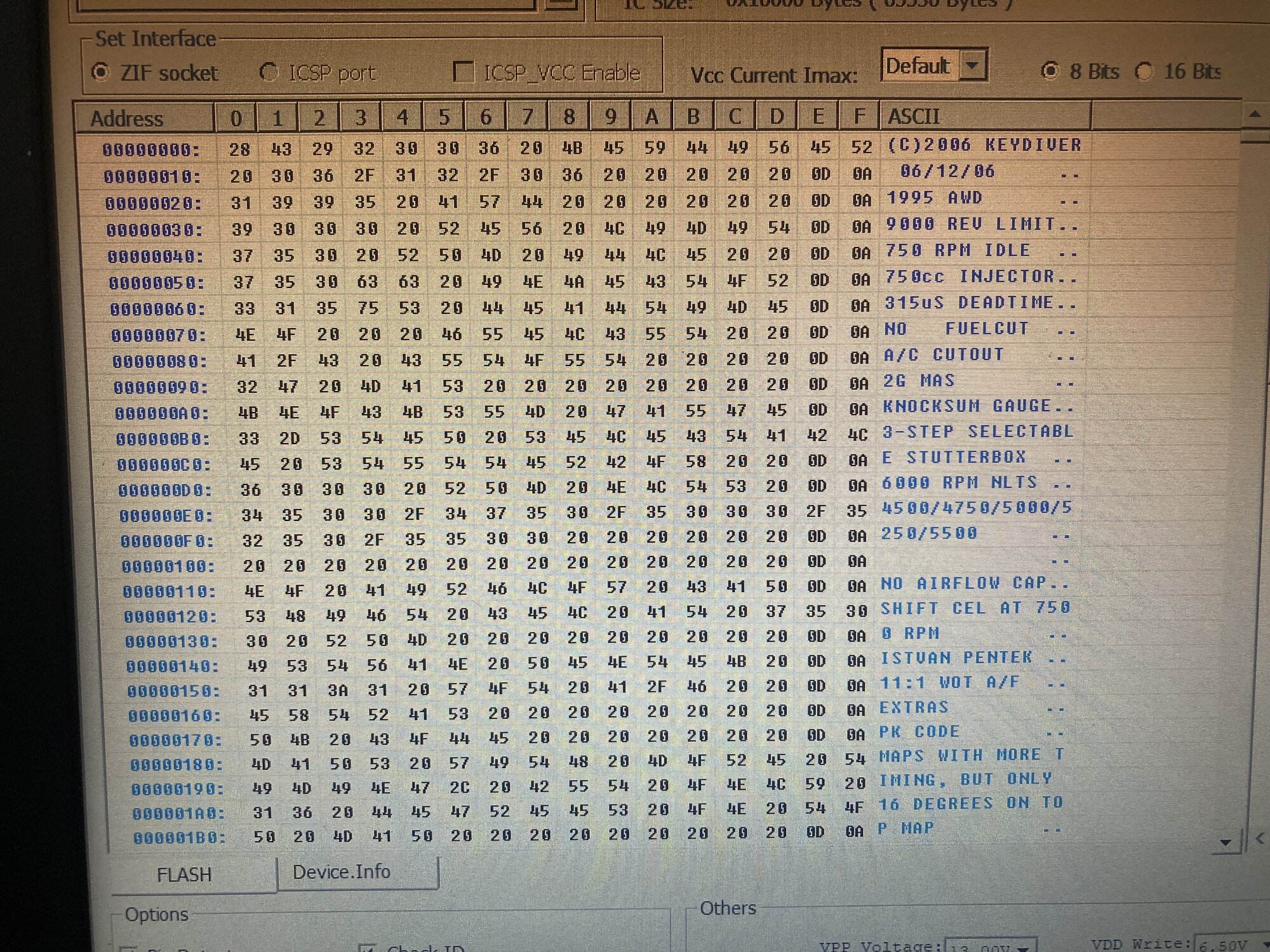Select address row 00000050:
The image size is (1270, 952).
pyautogui.click(x=157, y=283)
